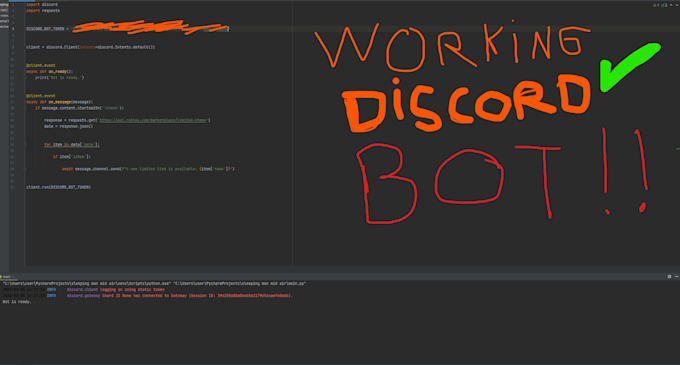Viewport: 680px width, 365px height.
Task: Open the Run panel settings gear
Action: 669,277
